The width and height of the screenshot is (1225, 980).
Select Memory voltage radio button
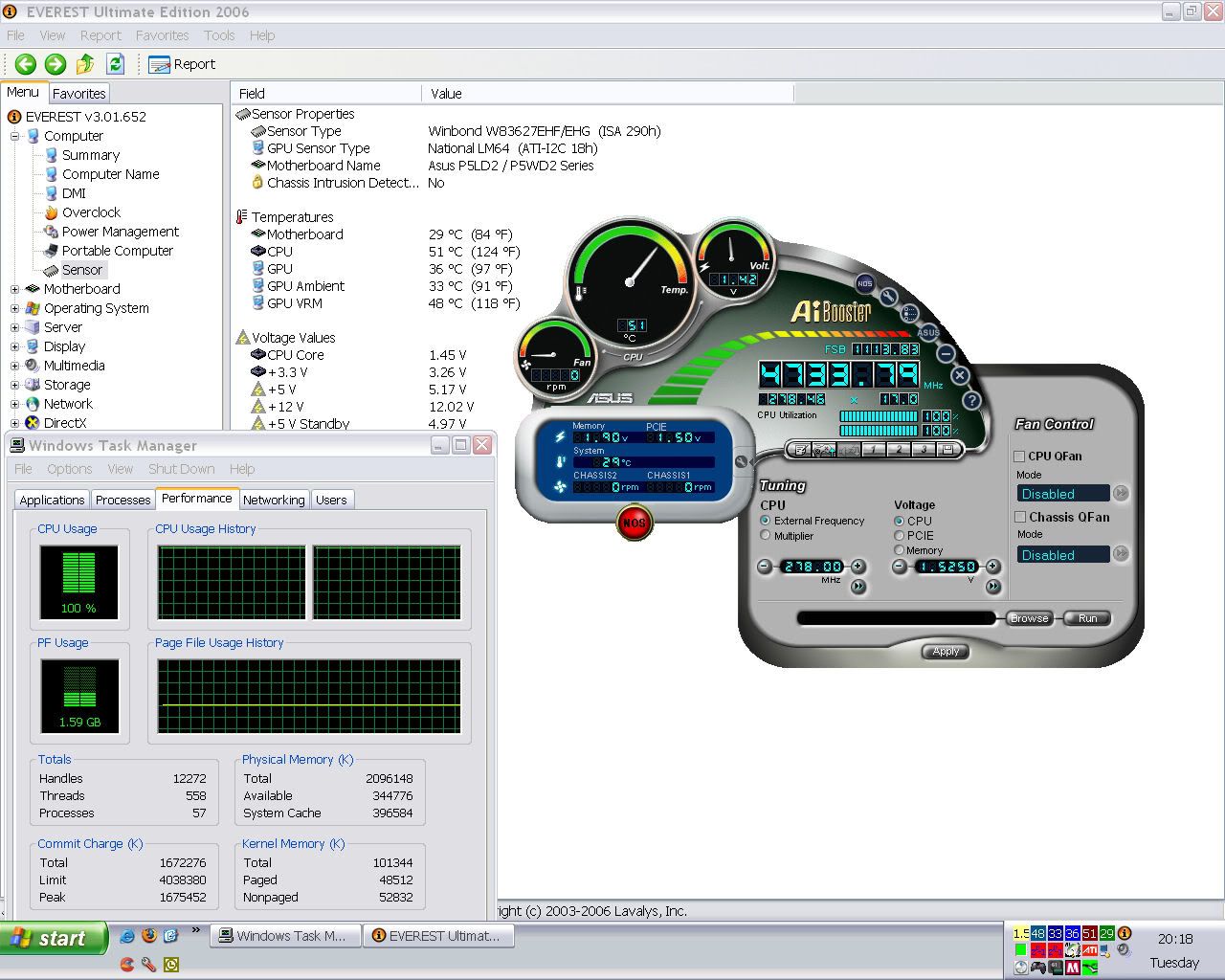click(x=899, y=550)
